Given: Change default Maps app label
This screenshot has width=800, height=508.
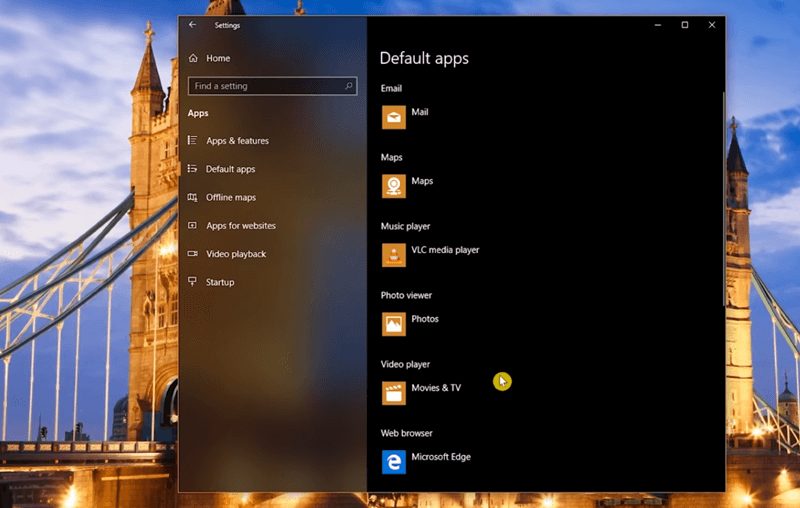Looking at the screenshot, I should tap(422, 181).
